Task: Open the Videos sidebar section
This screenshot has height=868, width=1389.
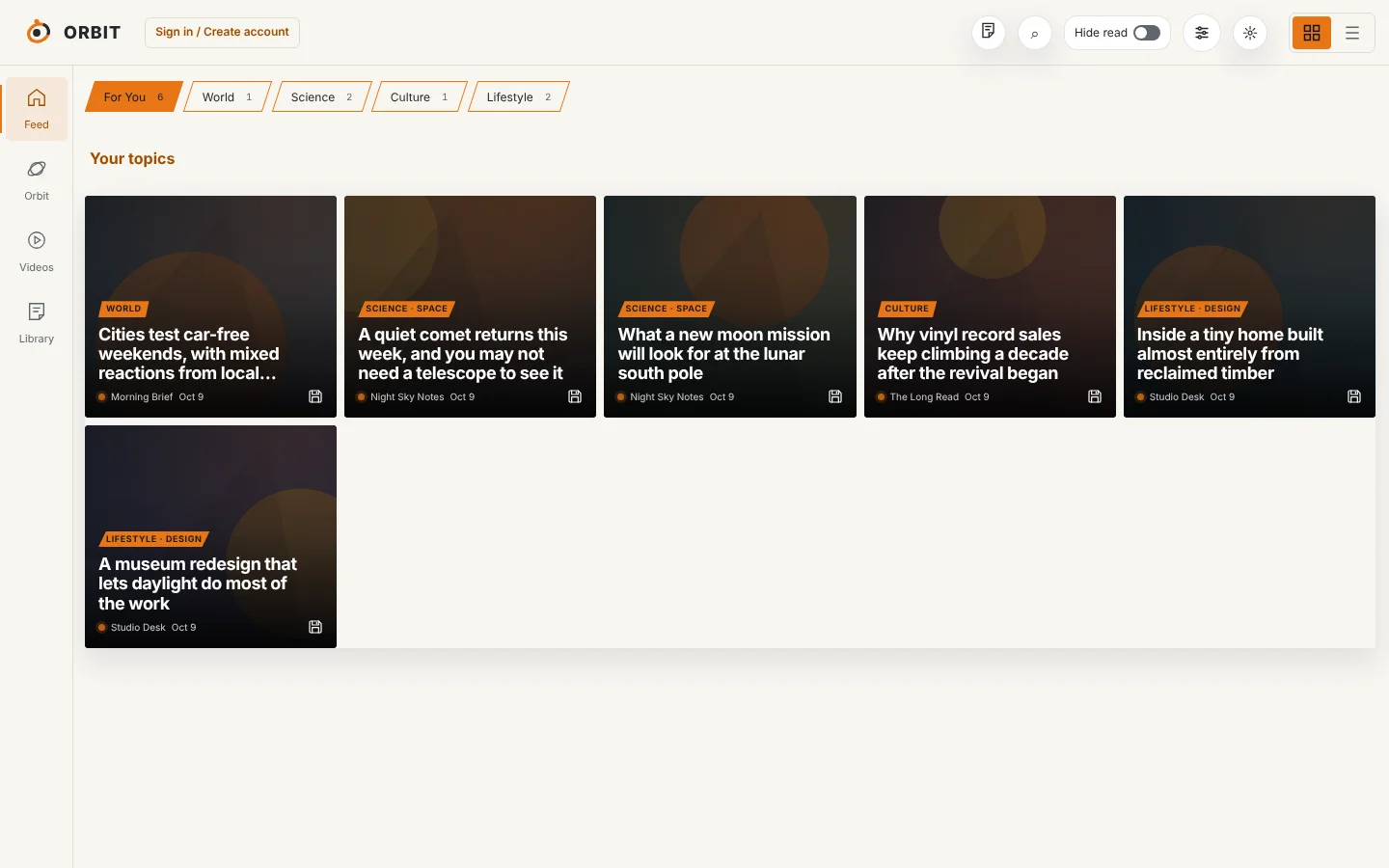Action: pyautogui.click(x=37, y=252)
